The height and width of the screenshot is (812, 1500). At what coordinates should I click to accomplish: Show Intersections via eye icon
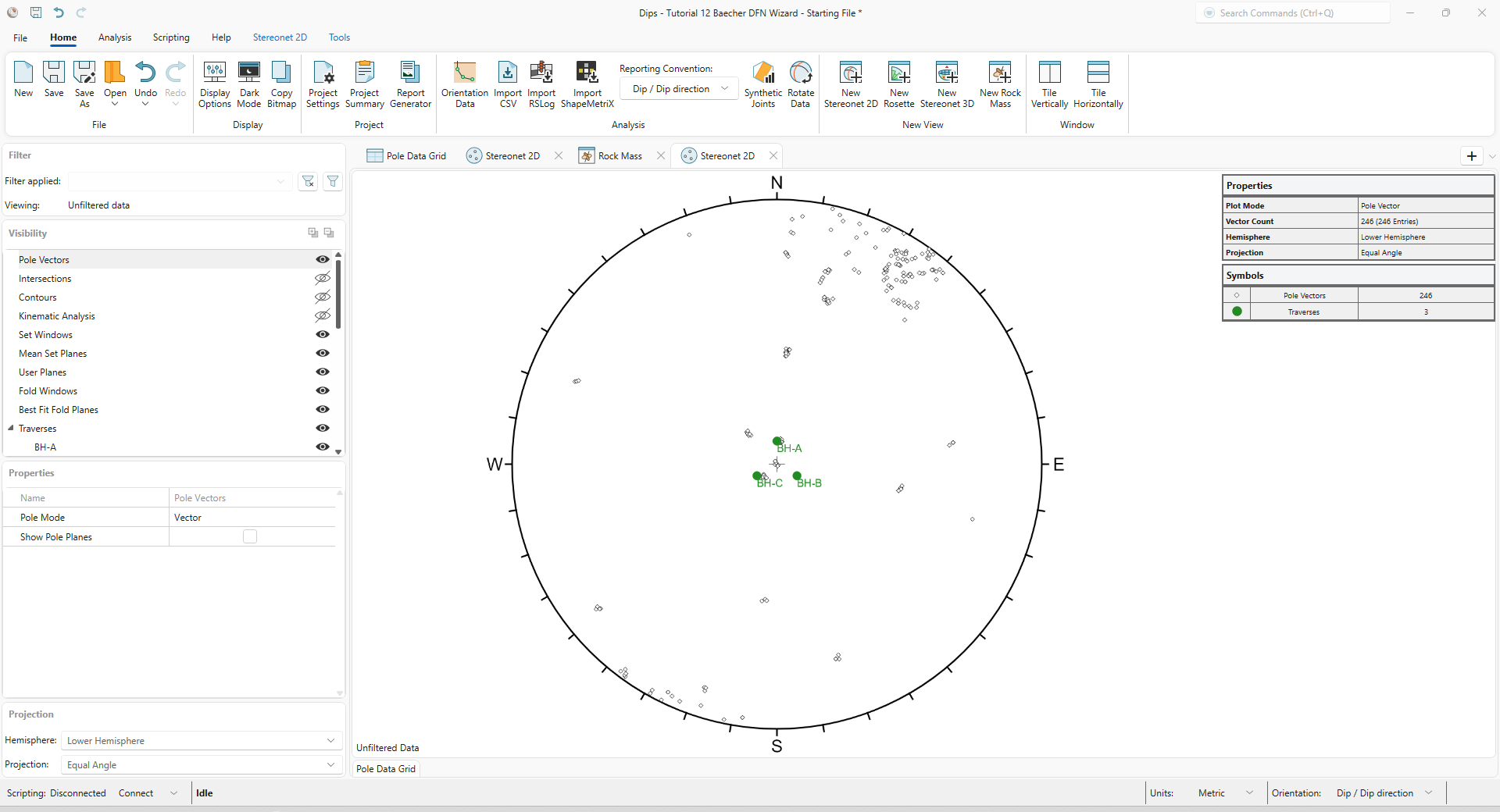[322, 278]
